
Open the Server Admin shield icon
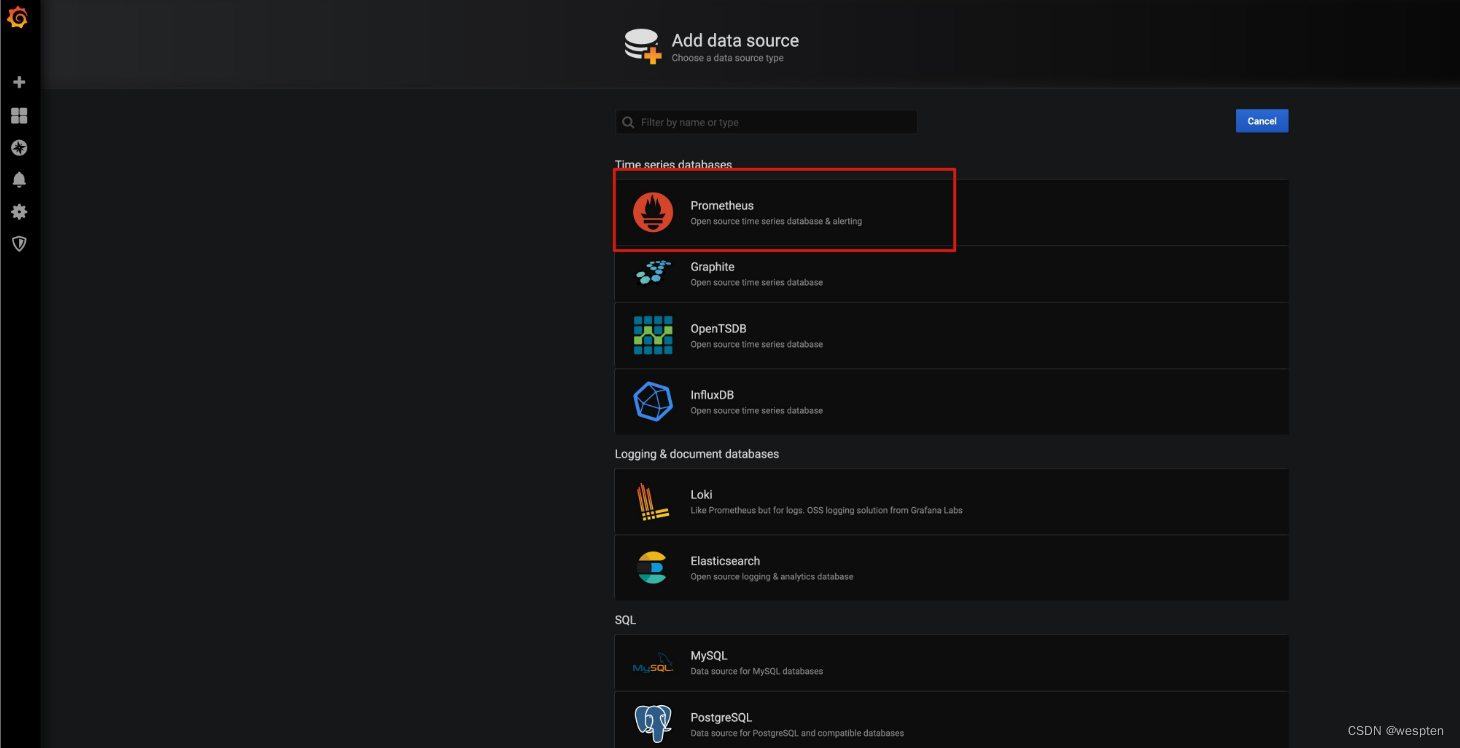point(18,244)
